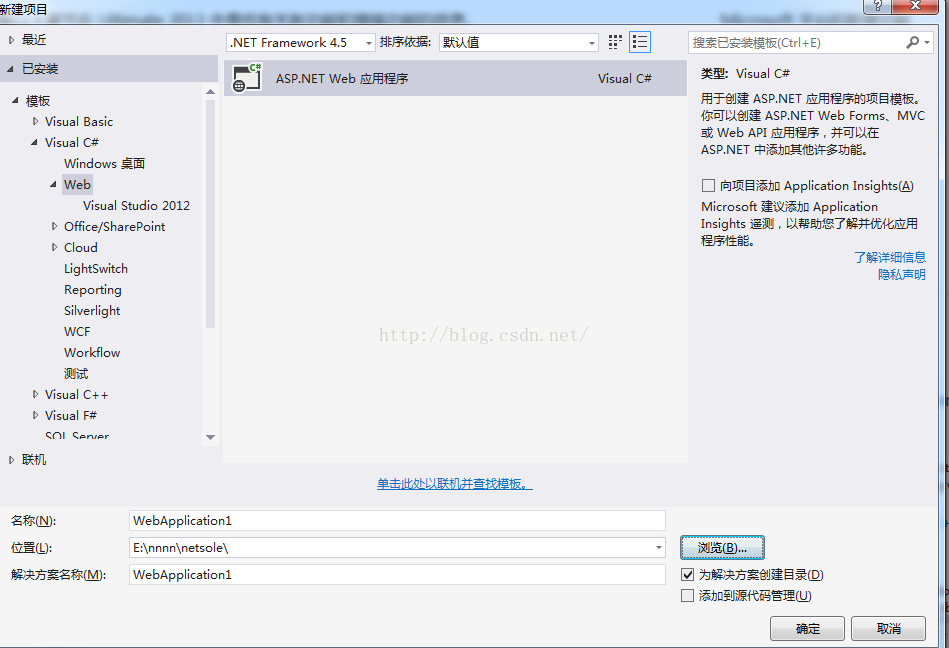Select the 测试 category
949x648 pixels.
pyautogui.click(x=76, y=374)
